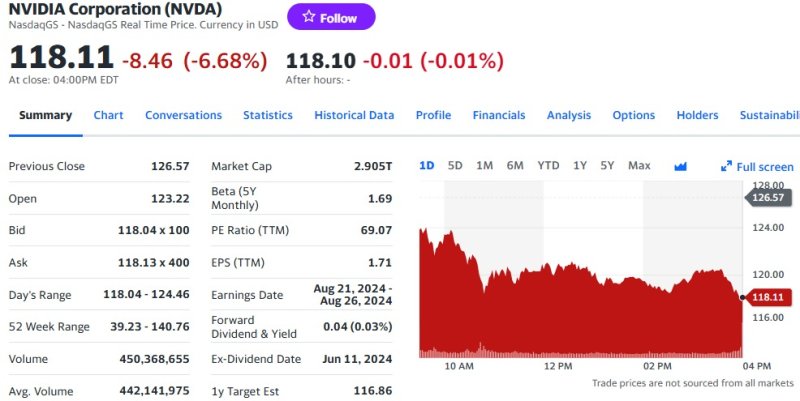Go to the Statistics tab
The width and height of the screenshot is (800, 401).
268,115
